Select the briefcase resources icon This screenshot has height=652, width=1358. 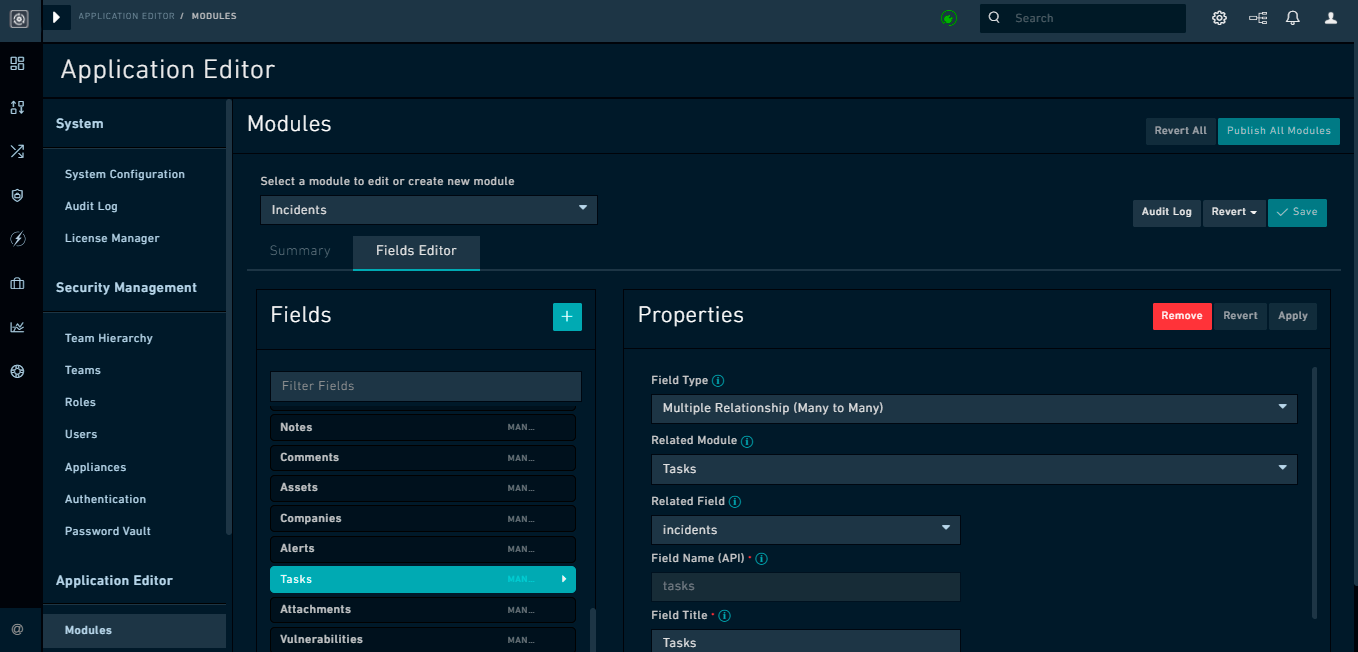click(x=17, y=283)
